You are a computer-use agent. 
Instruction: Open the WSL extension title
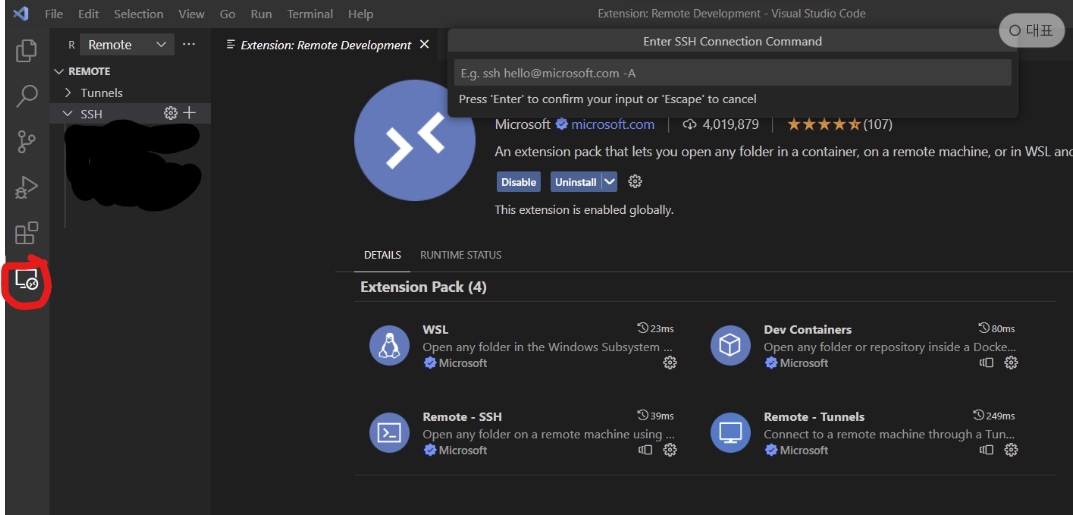point(436,330)
